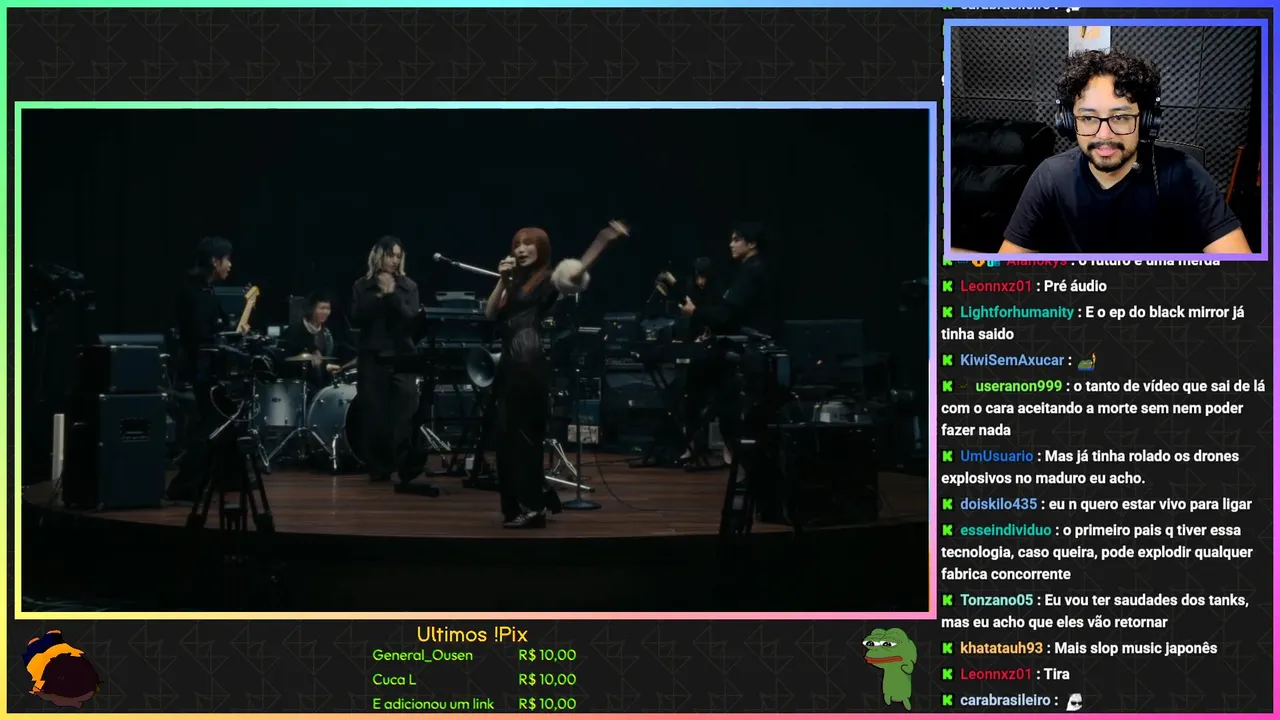This screenshot has height=720, width=1280.
Task: Click the message 'Mais slop music japonês'
Action: pos(1136,648)
